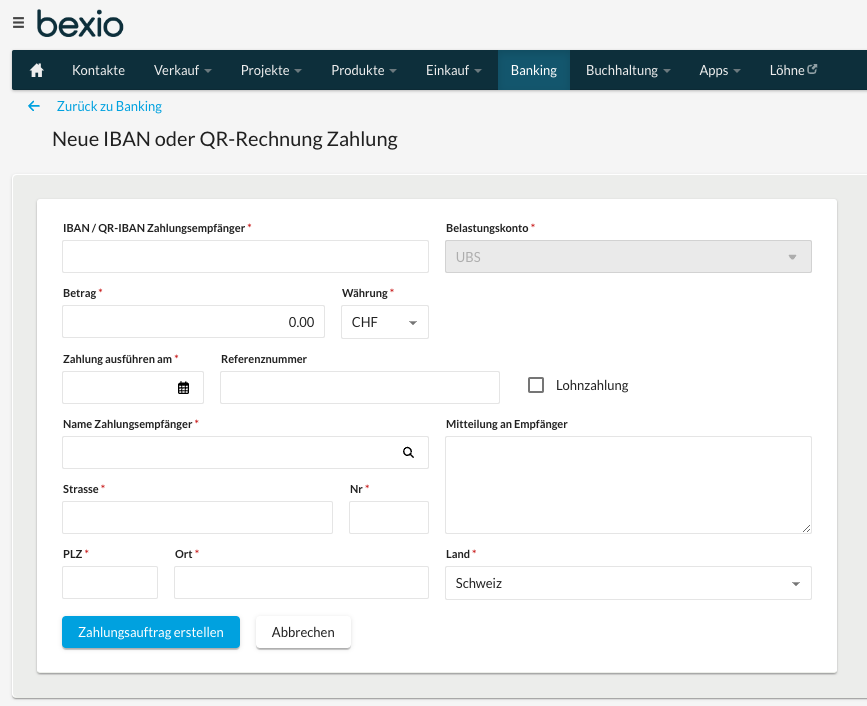This screenshot has height=706, width=867.
Task: Click the Zahlung ausführen am date field
Action: pyautogui.click(x=133, y=387)
